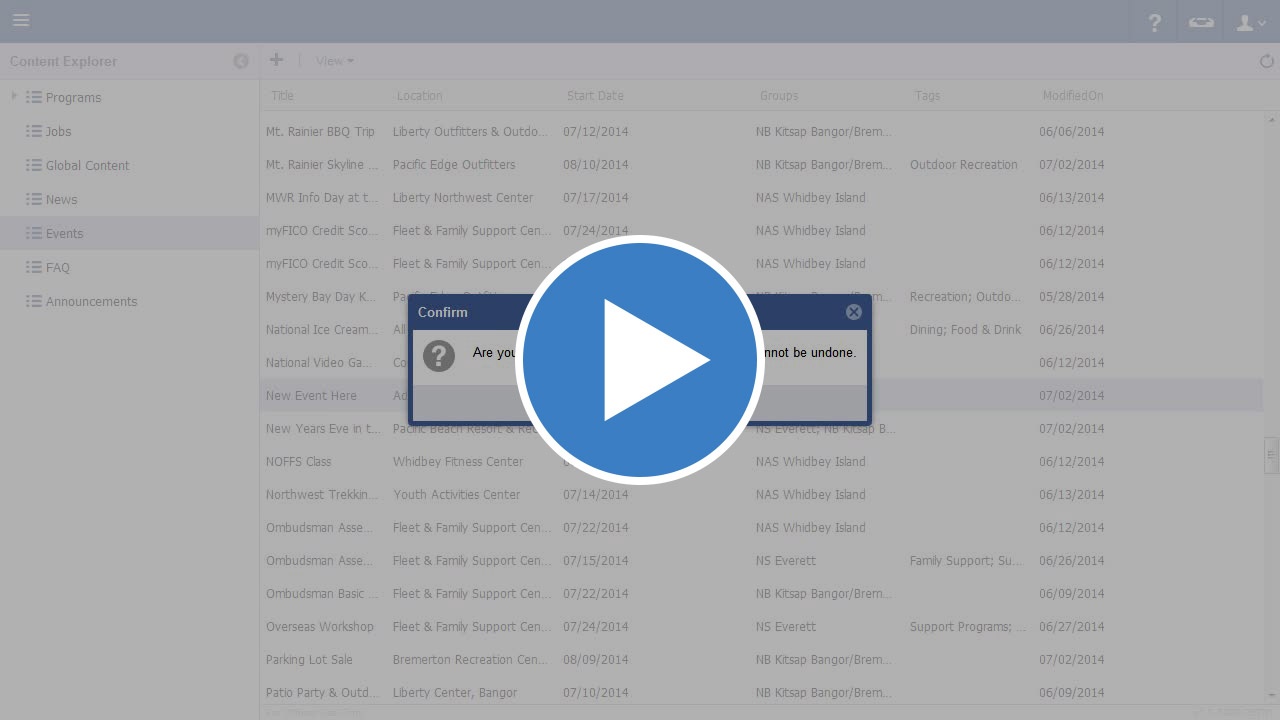Click the add new item plus icon

(x=276, y=60)
